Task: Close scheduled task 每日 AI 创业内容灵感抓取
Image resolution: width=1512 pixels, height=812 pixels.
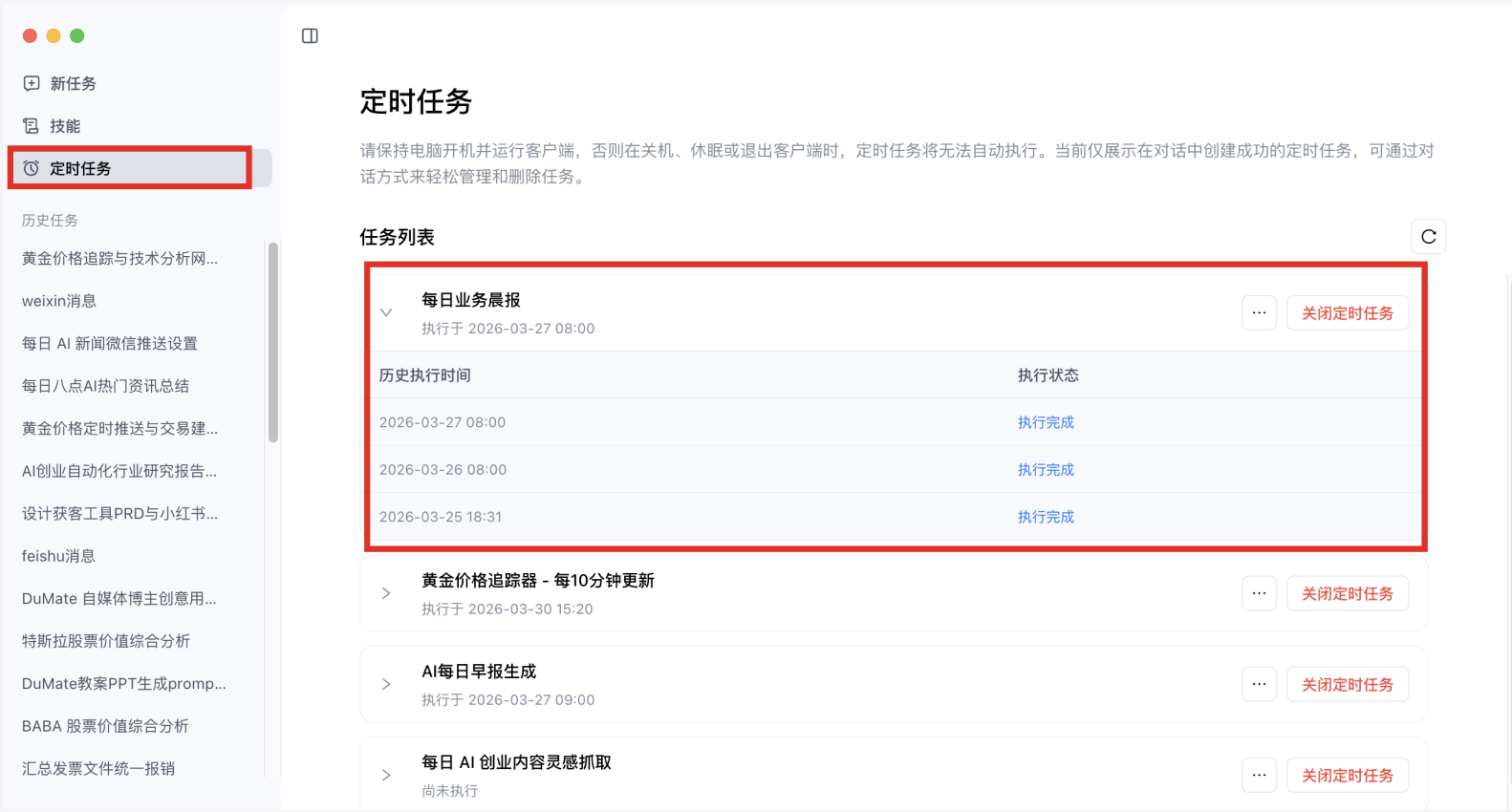Action: [x=1348, y=776]
